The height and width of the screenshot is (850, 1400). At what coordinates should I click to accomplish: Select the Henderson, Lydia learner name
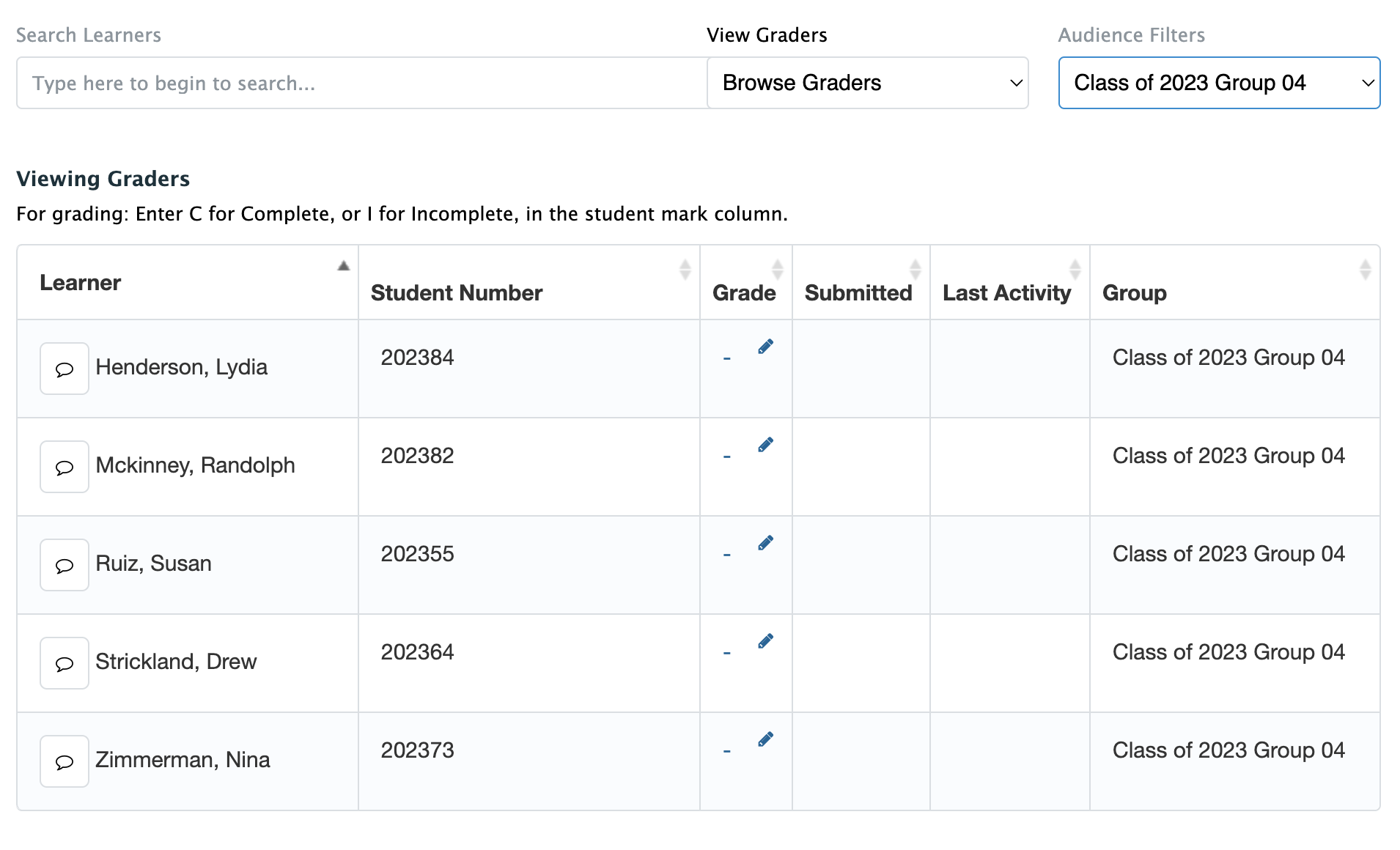181,367
